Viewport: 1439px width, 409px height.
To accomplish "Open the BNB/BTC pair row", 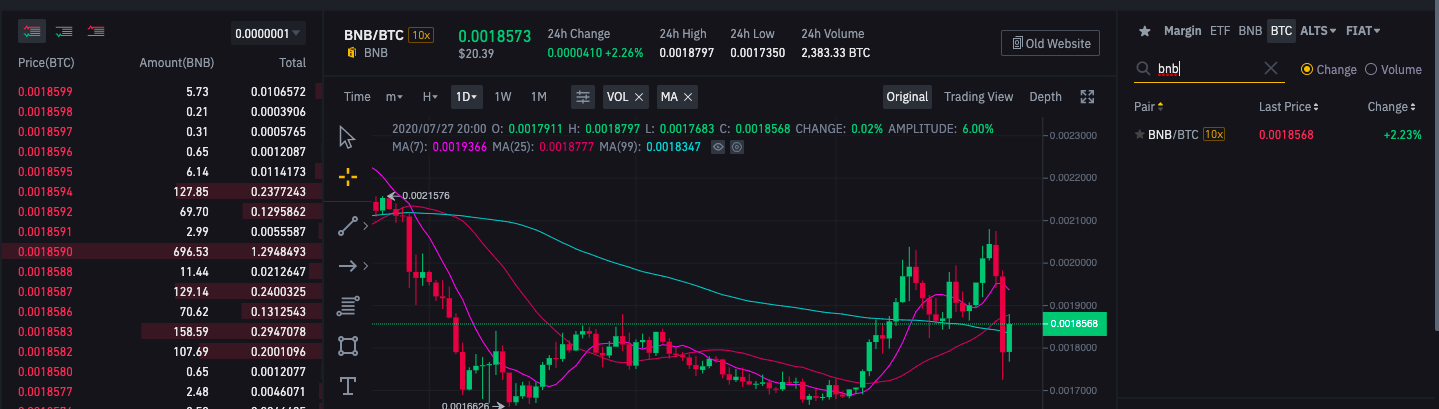I will 1278,134.
